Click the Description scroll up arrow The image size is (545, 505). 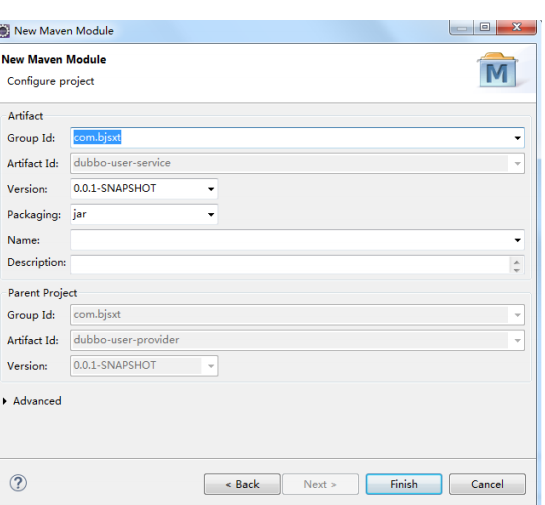(517, 262)
